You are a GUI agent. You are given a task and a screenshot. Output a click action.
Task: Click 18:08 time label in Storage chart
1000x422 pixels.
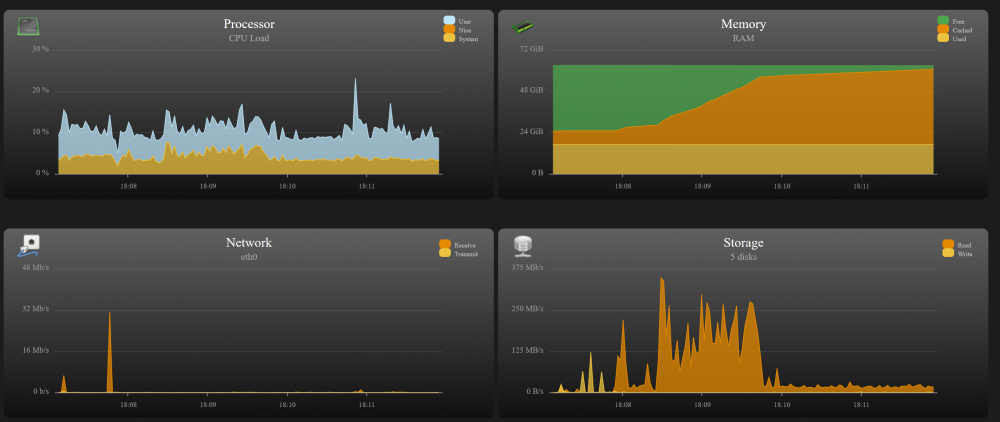click(x=623, y=404)
